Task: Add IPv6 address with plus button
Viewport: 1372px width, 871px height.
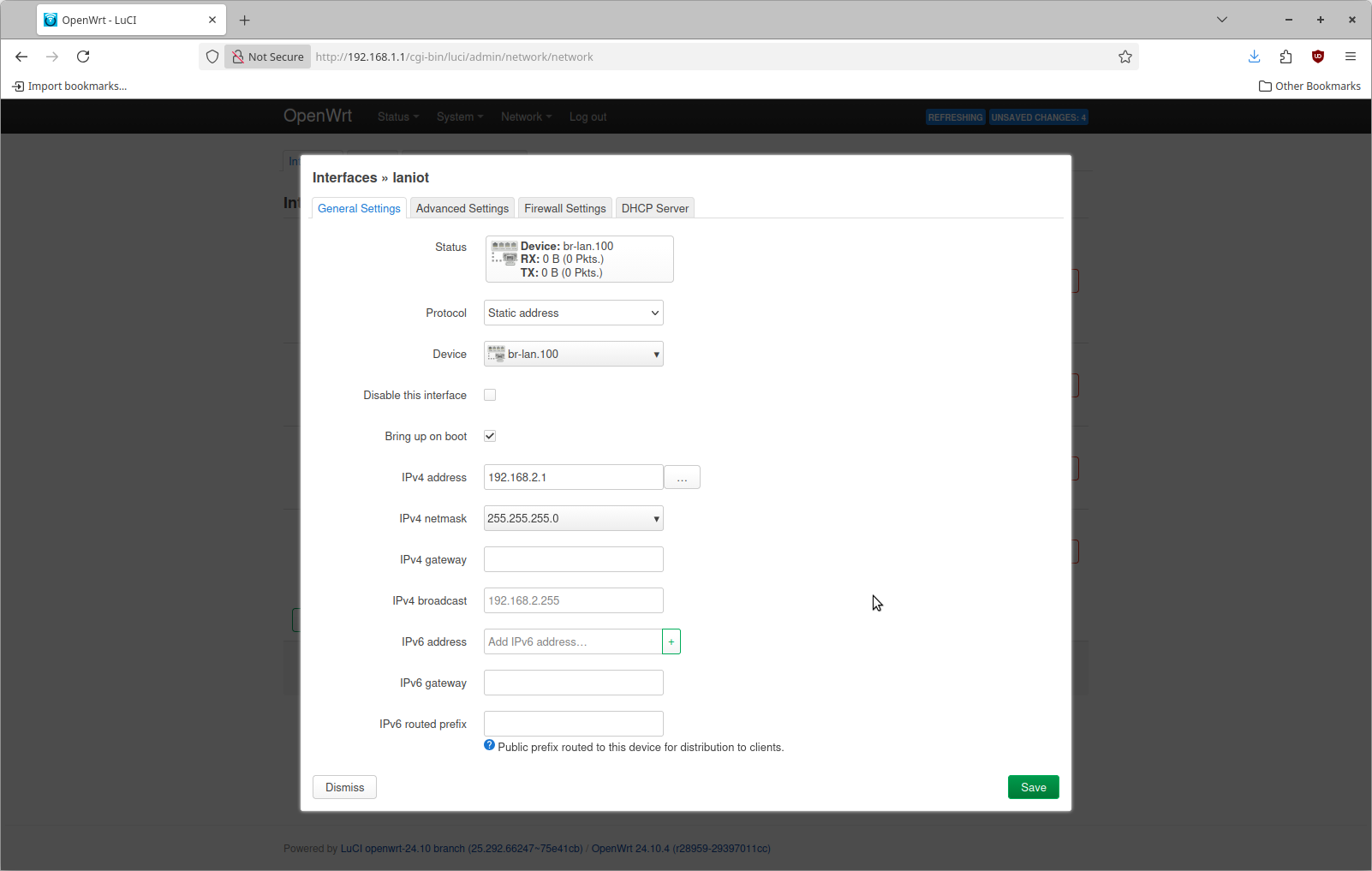Action: pos(671,641)
